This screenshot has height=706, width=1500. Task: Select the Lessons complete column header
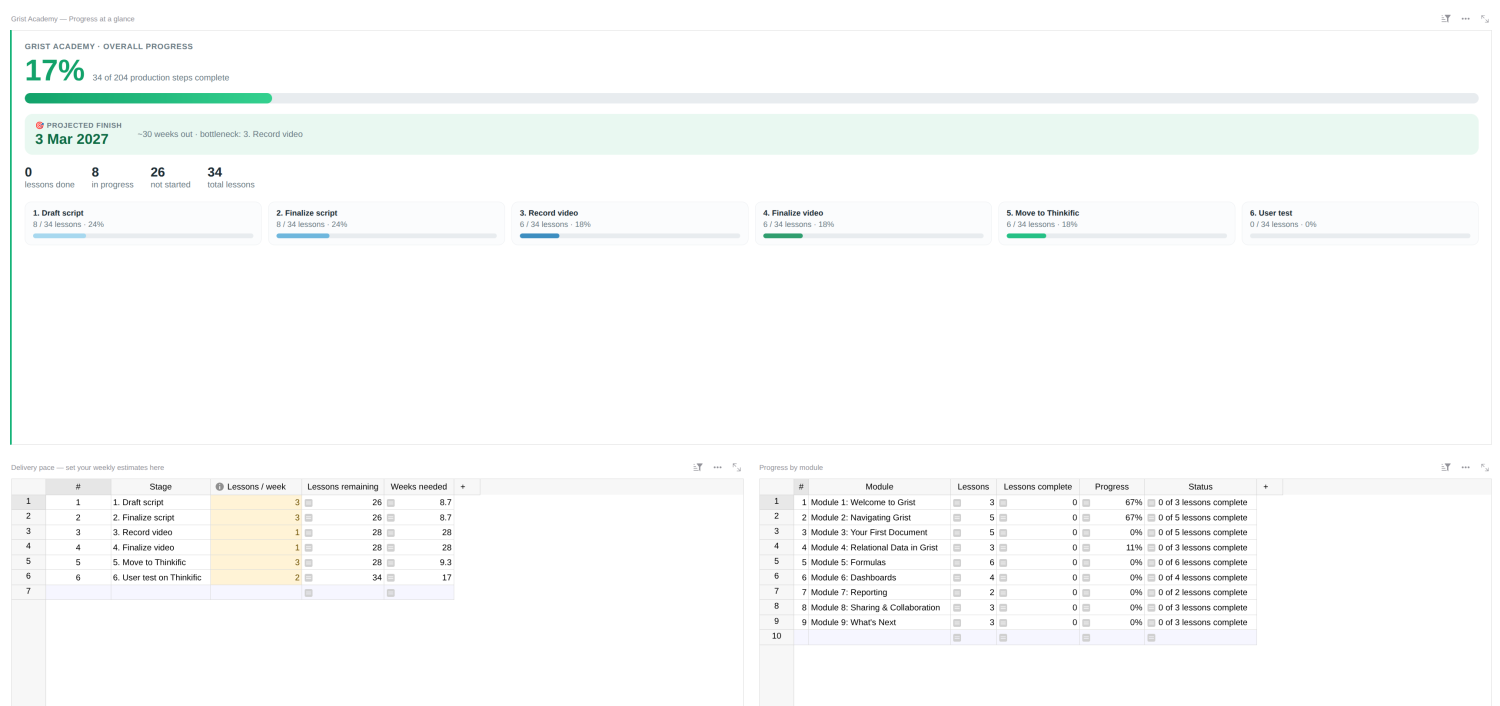[1038, 487]
